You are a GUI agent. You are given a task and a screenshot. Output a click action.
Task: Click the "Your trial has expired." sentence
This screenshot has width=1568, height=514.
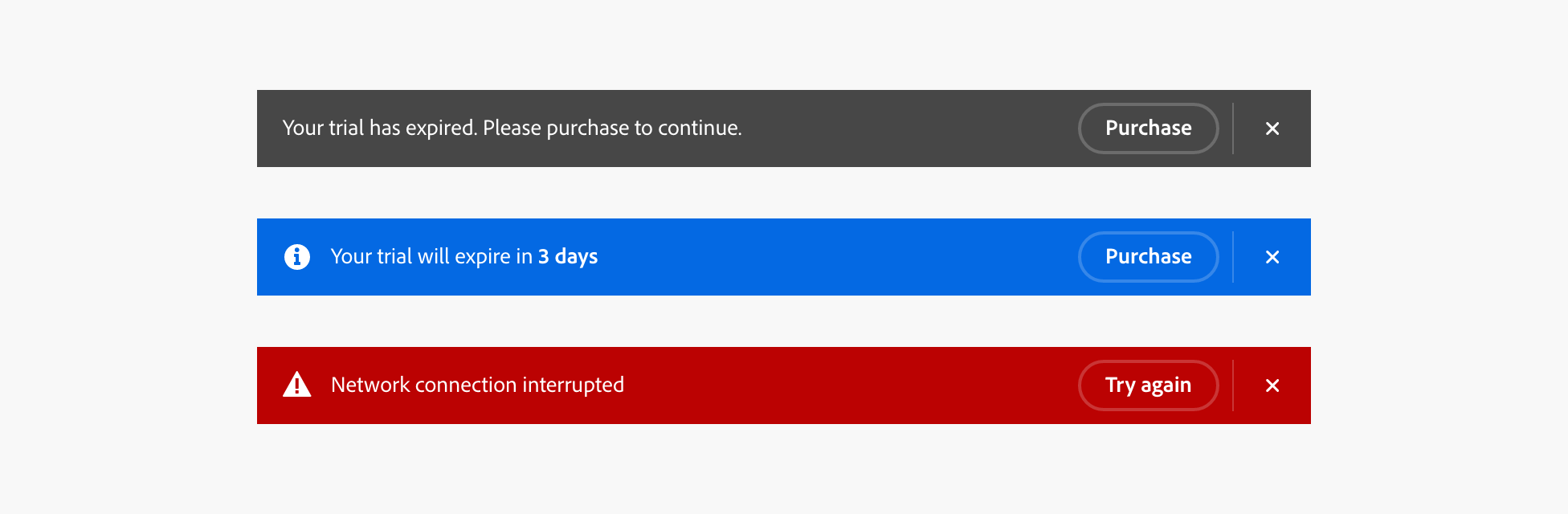pyautogui.click(x=380, y=128)
